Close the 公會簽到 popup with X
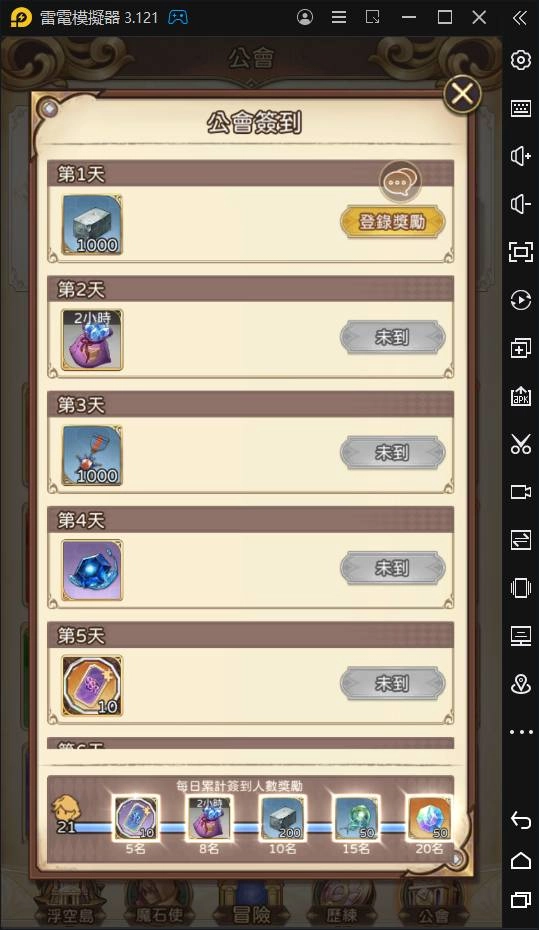This screenshot has width=539, height=930. click(x=462, y=94)
